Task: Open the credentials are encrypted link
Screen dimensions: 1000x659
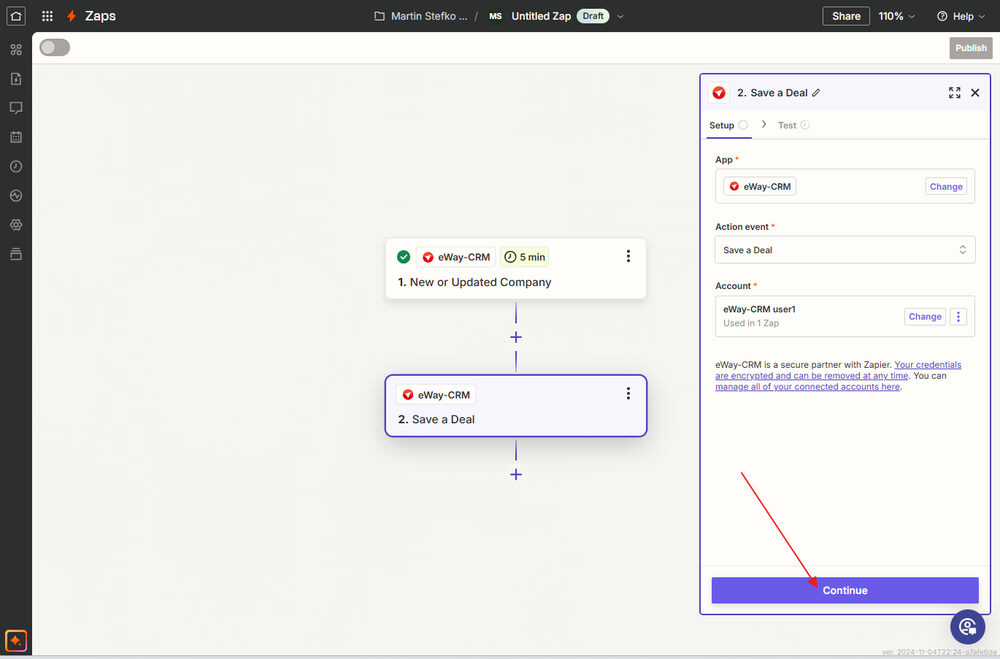Action: (838, 370)
